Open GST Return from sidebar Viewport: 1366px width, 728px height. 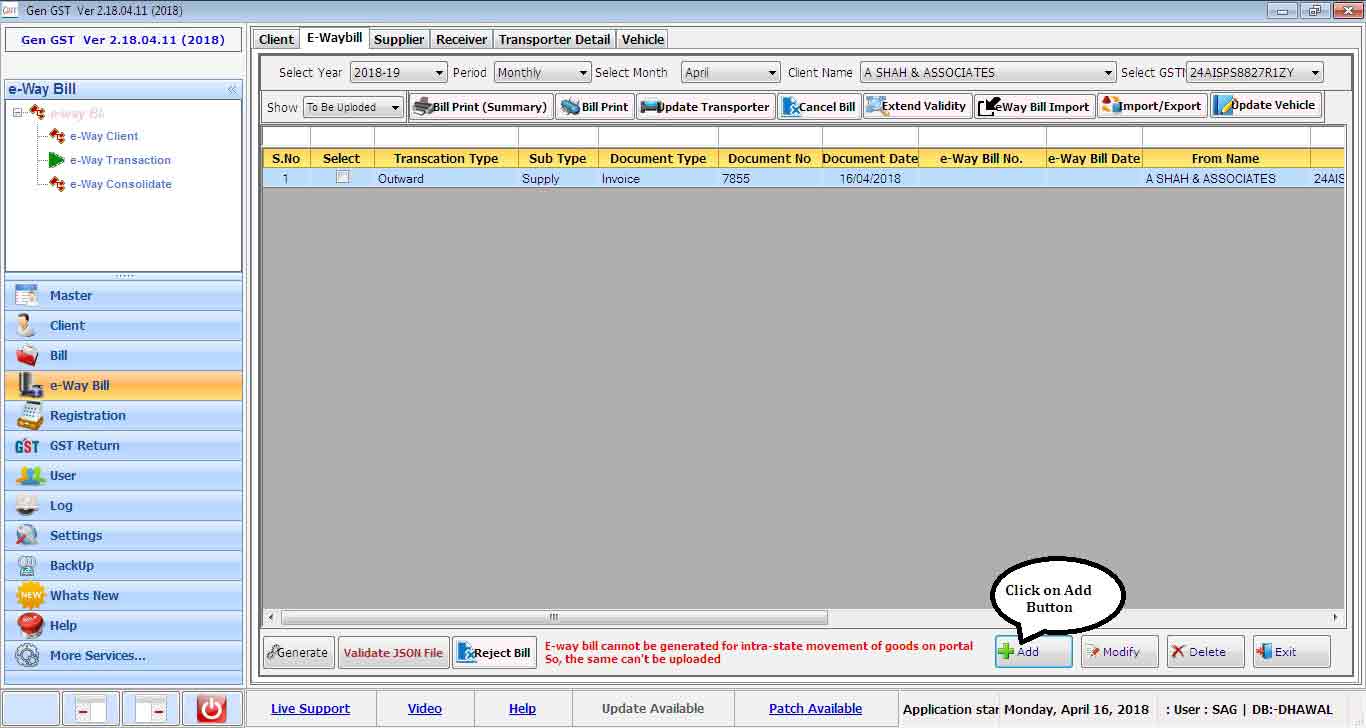click(84, 446)
